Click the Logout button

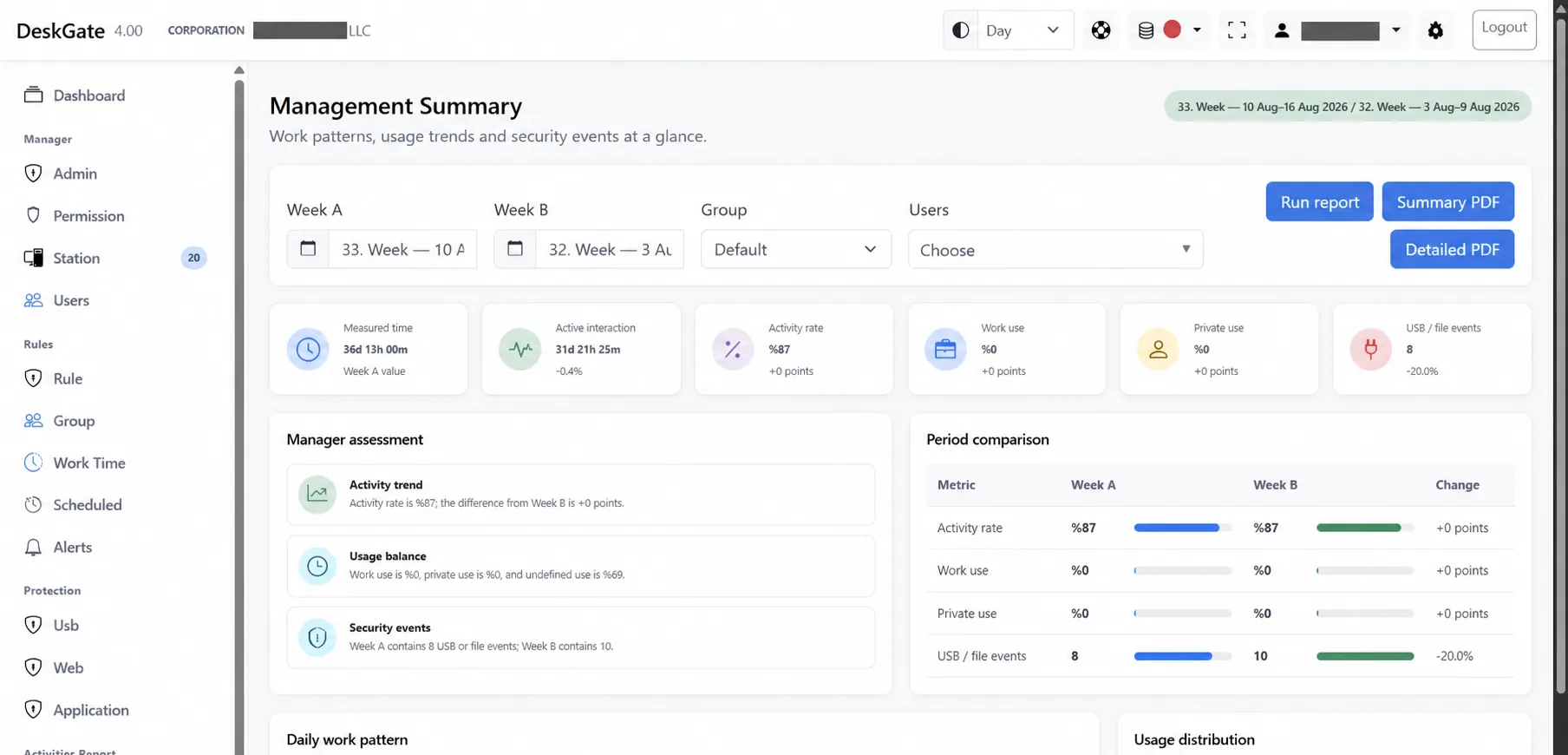pos(1504,30)
